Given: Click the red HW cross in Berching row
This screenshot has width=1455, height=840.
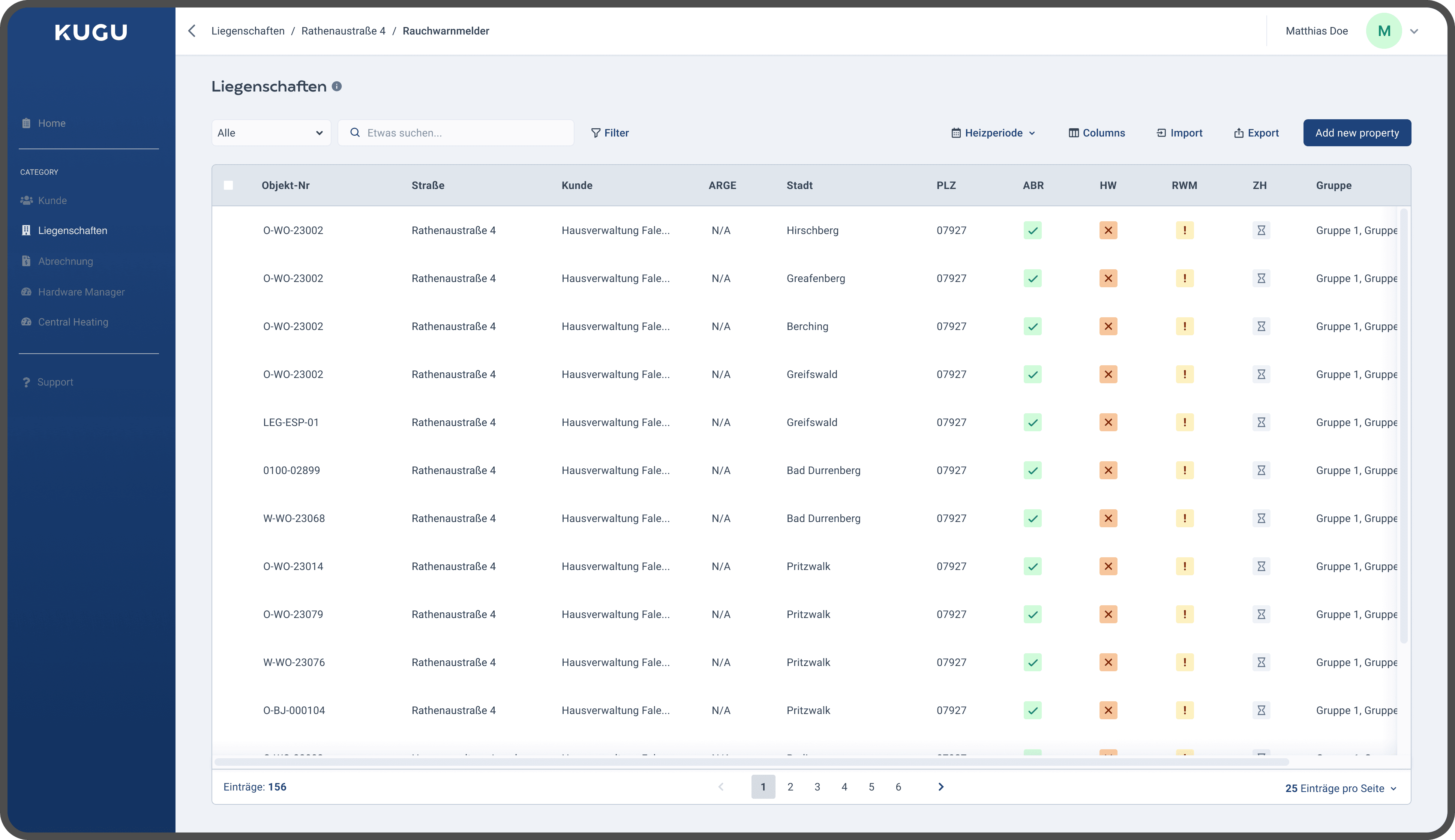Looking at the screenshot, I should pyautogui.click(x=1108, y=327).
